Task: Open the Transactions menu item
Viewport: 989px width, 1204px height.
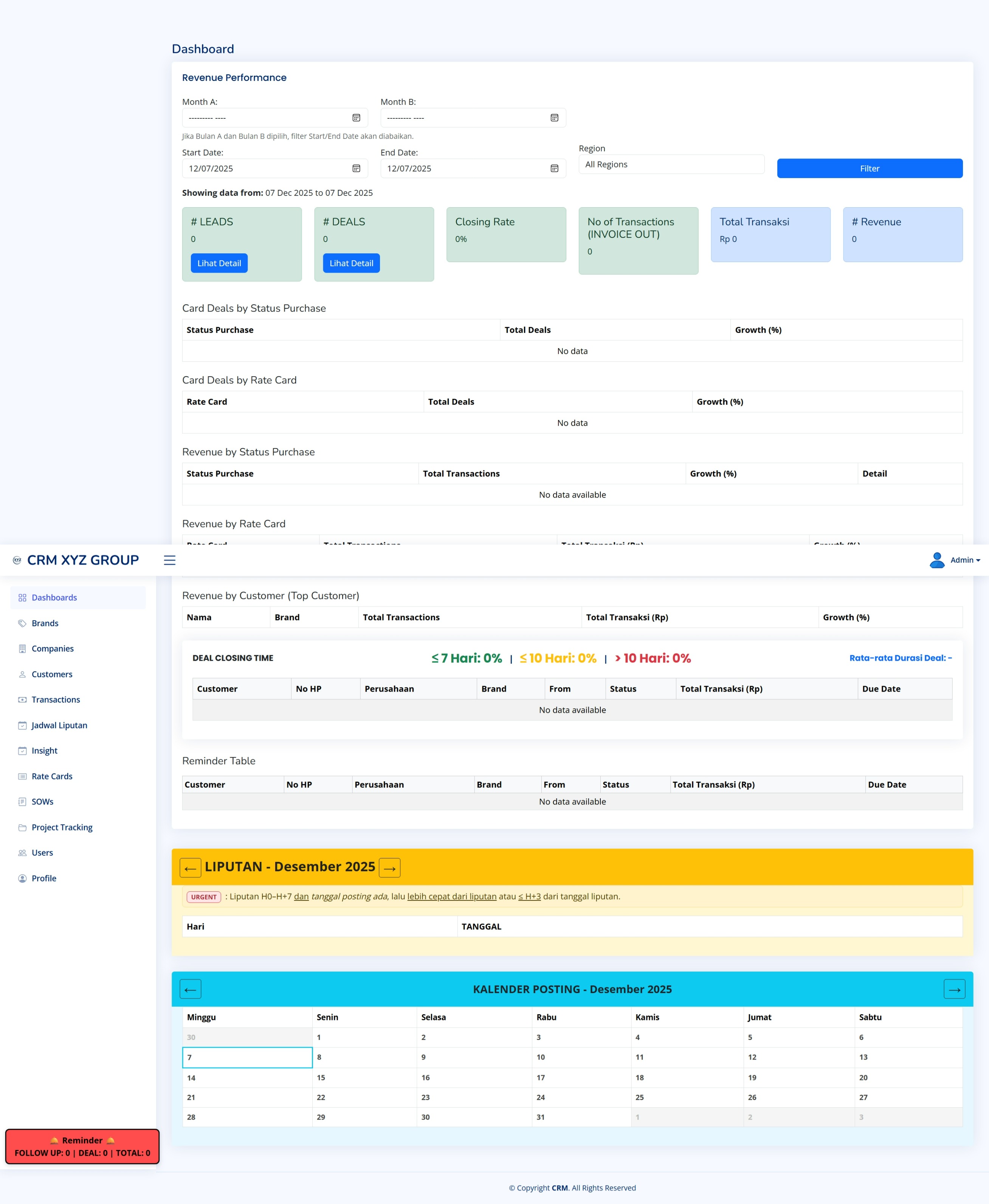Action: point(56,700)
